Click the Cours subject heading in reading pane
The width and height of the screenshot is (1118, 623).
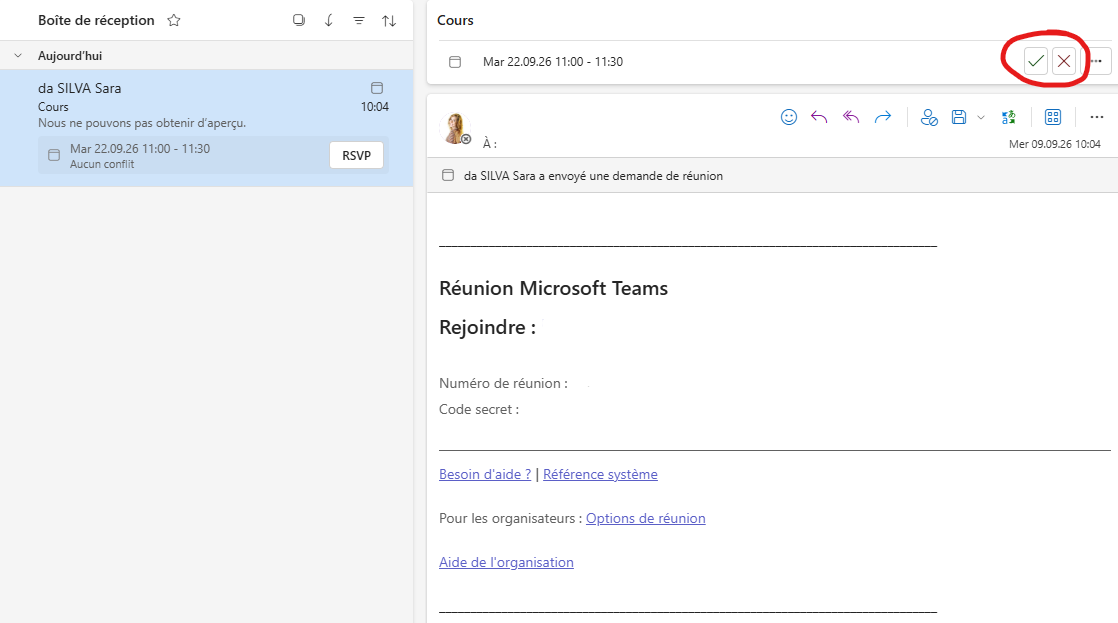pyautogui.click(x=456, y=20)
